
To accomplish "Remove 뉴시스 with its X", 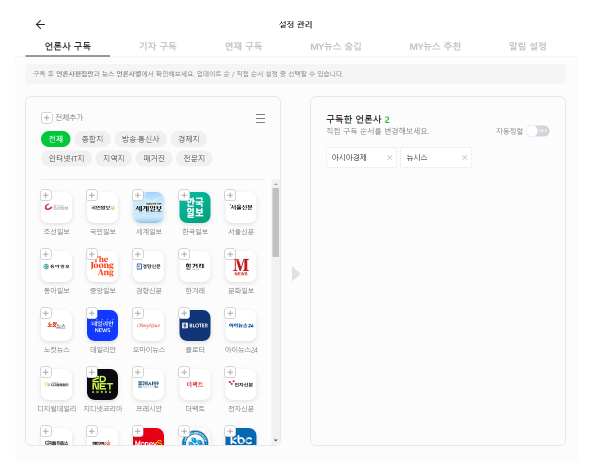I will [x=464, y=157].
